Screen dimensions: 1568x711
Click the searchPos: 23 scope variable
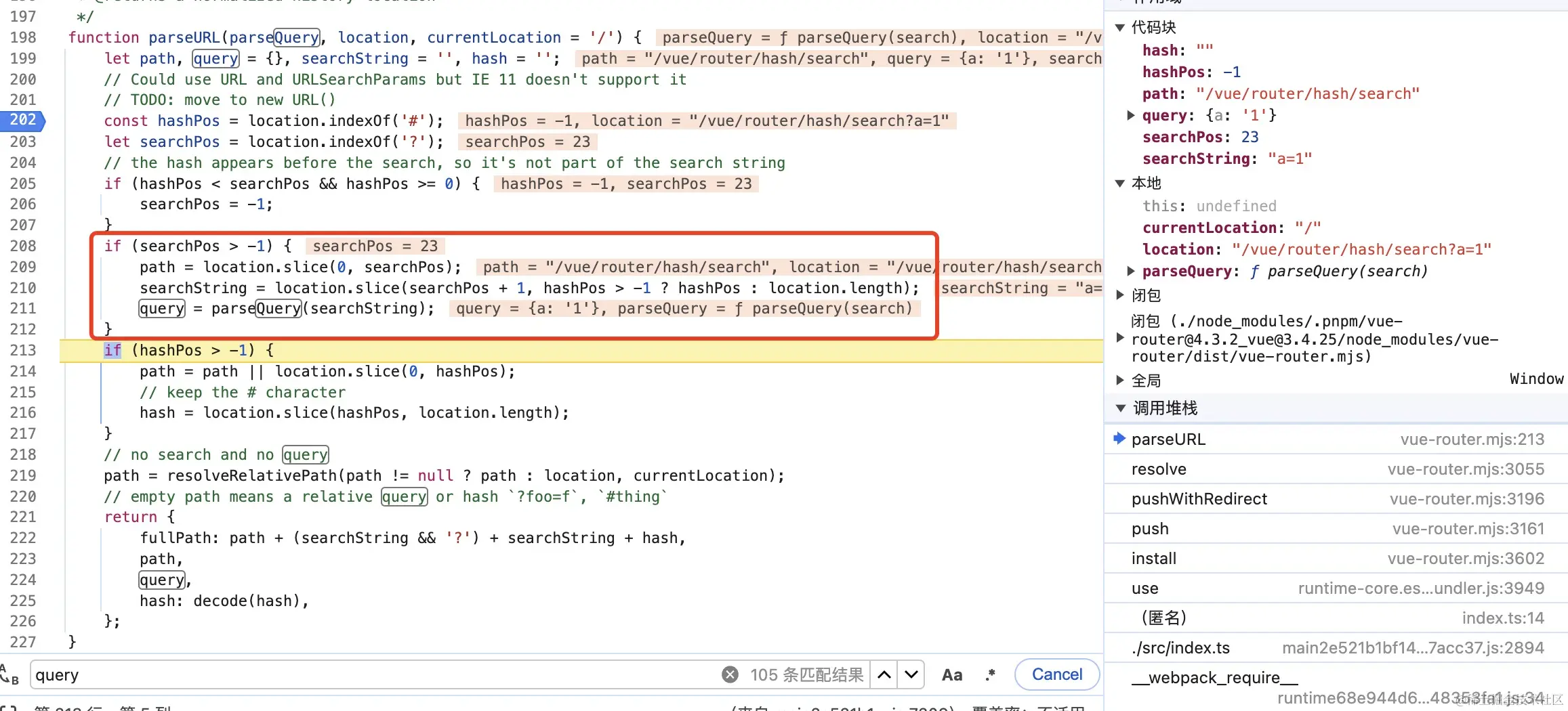[1200, 137]
